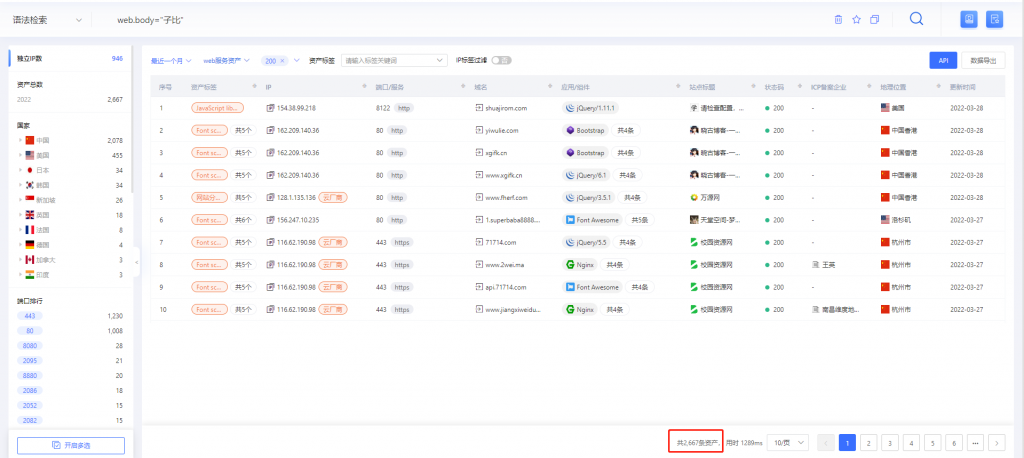This screenshot has width=1024, height=458.
Task: Toggle the IP标签过滤 switch
Action: point(502,61)
